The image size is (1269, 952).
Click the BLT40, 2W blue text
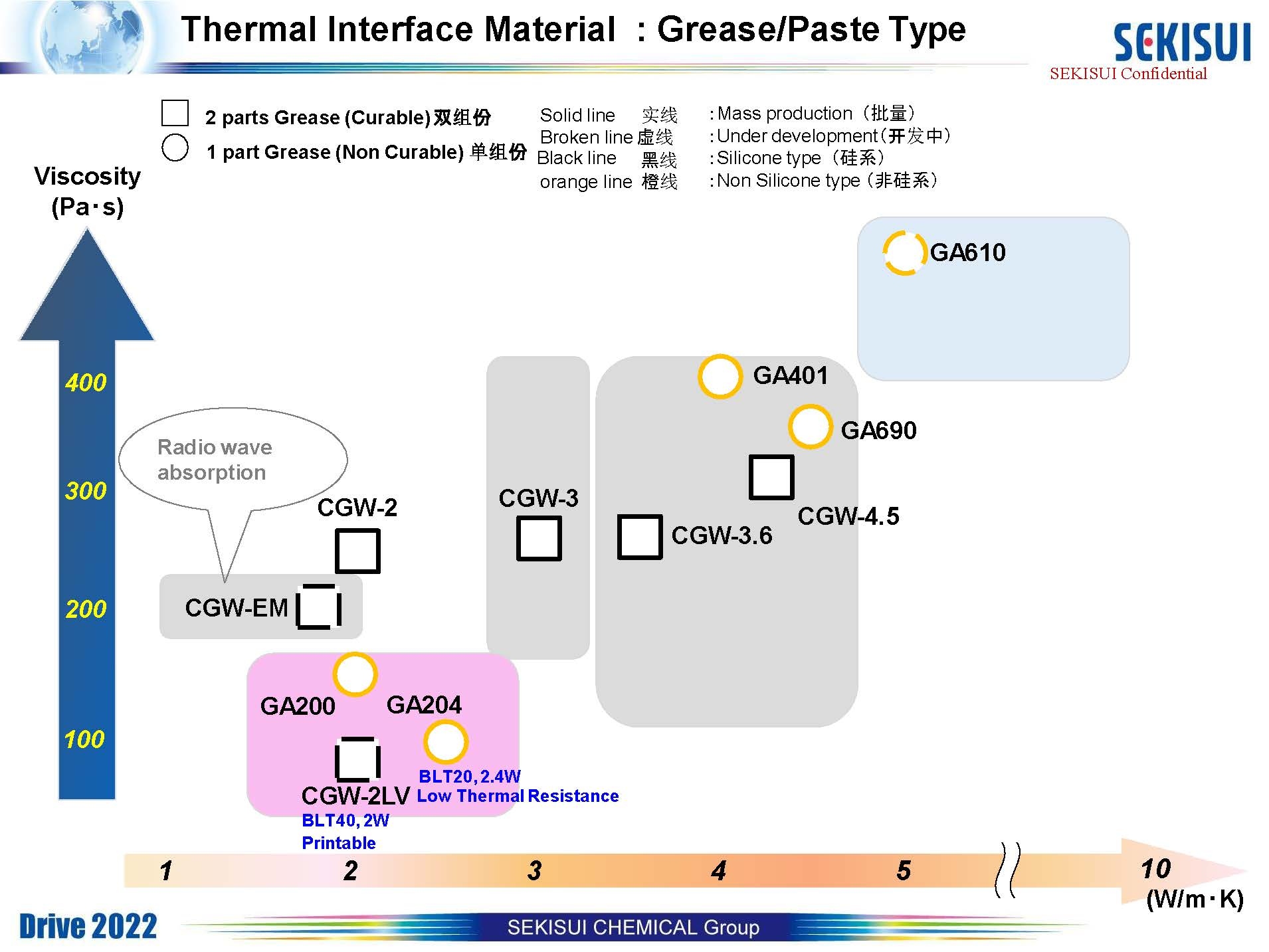click(x=345, y=820)
